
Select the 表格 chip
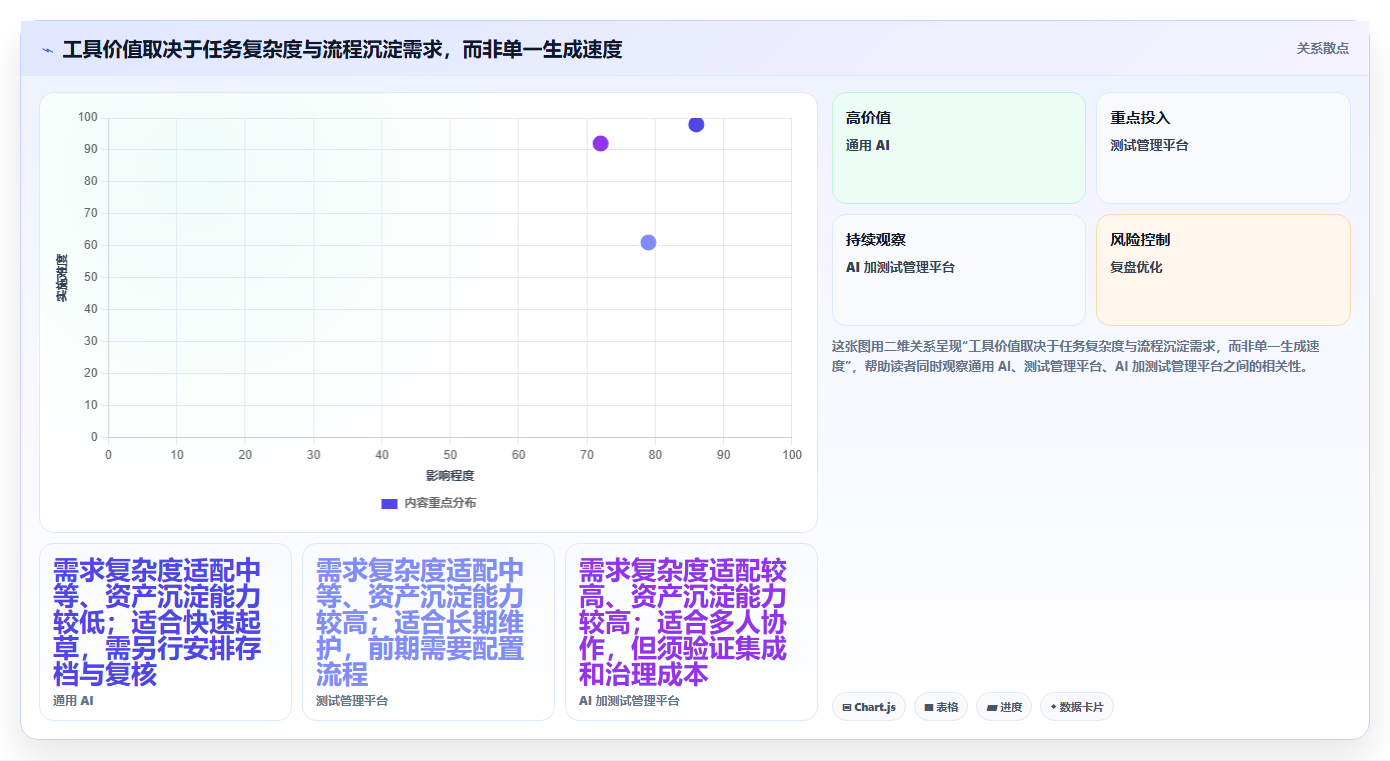click(941, 707)
